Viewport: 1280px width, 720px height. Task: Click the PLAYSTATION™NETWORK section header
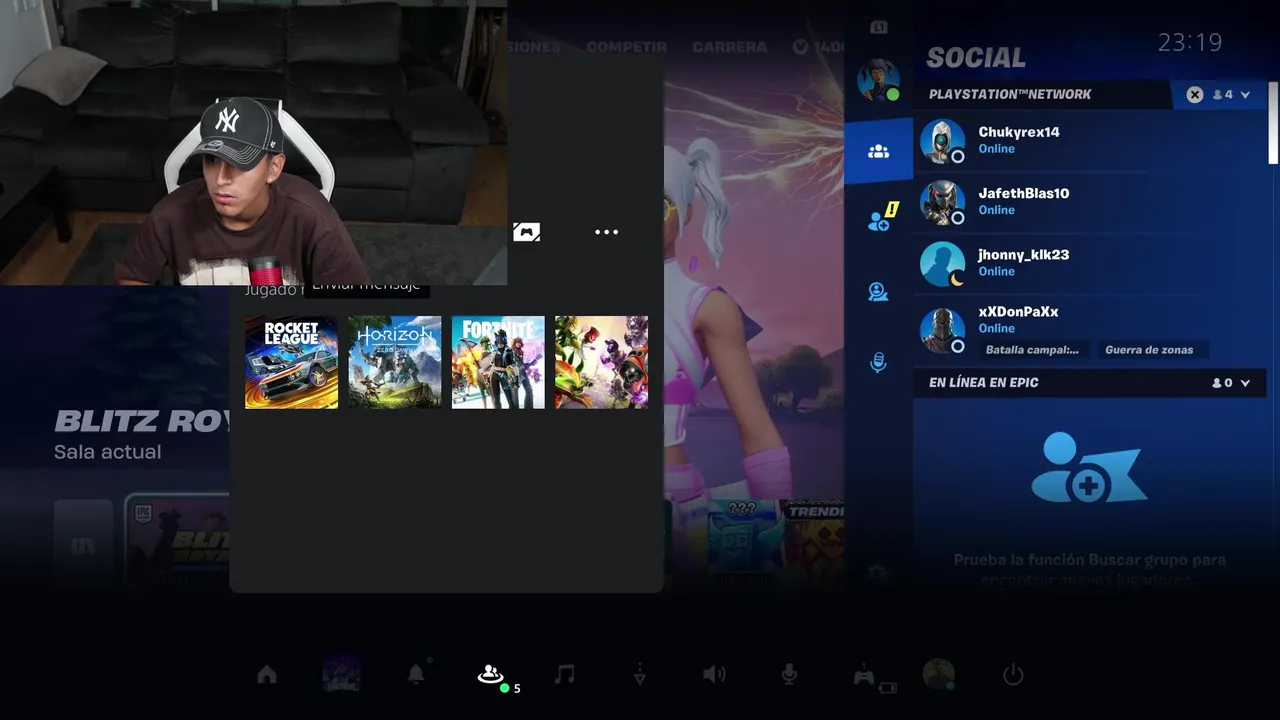click(x=1010, y=94)
